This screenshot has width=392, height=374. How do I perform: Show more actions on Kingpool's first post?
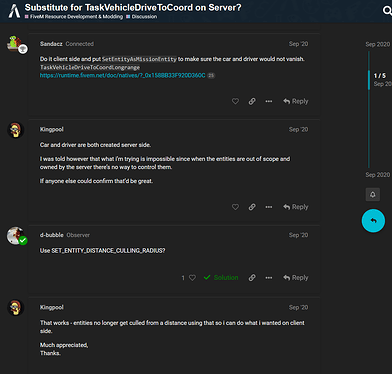click(269, 207)
